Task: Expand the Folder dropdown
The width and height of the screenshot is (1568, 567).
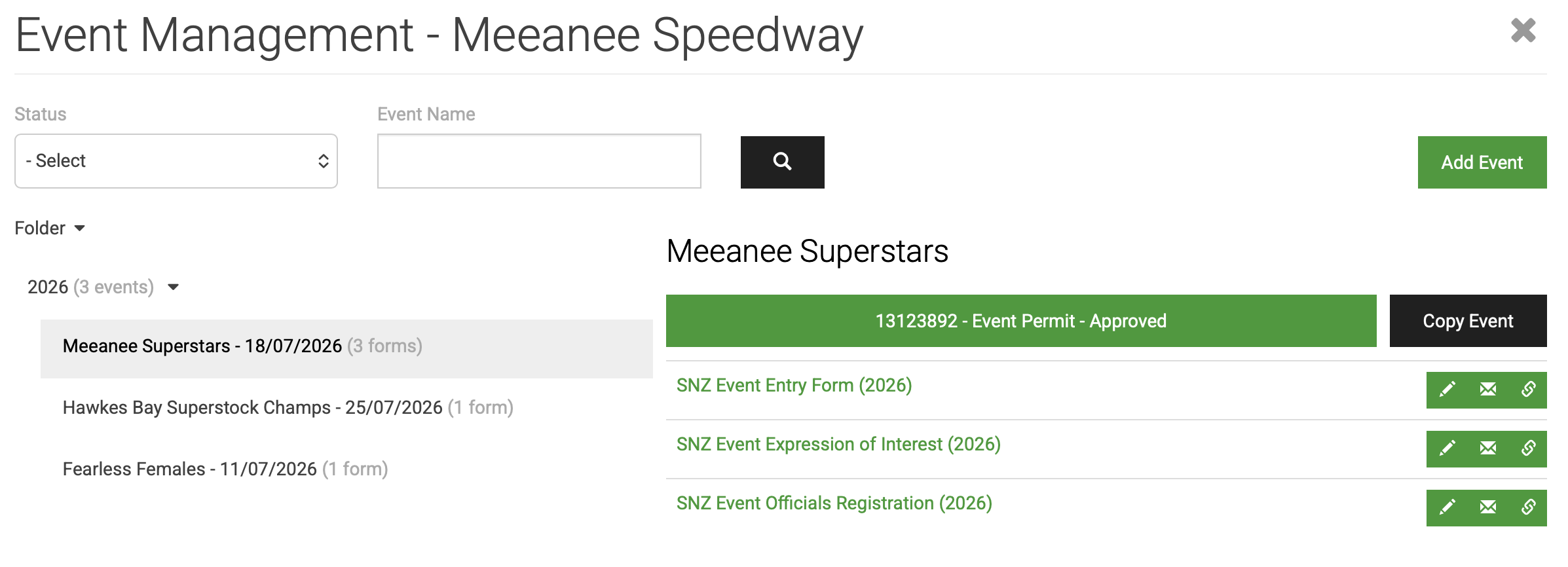Action: point(50,228)
